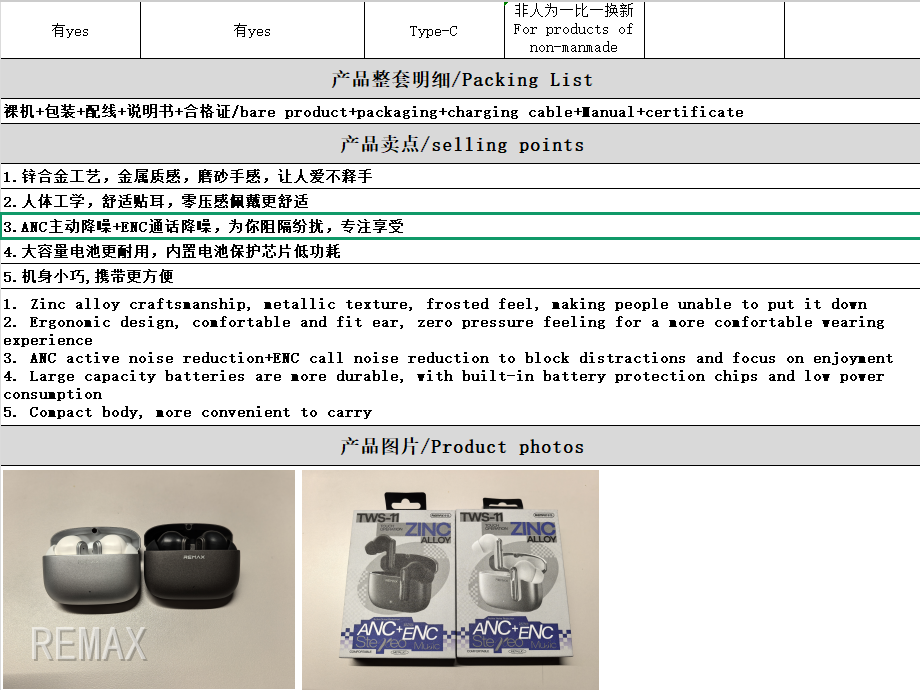Select the 'For products of non-manmade' cell
This screenshot has width=920, height=690.
pyautogui.click(x=574, y=29)
